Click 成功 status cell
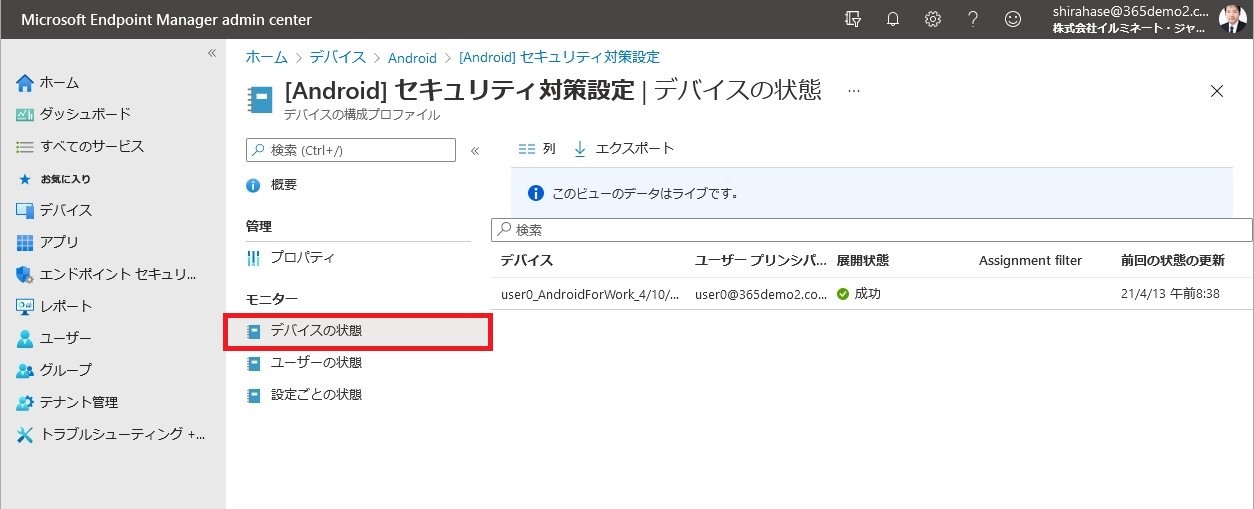Image resolution: width=1254 pixels, height=509 pixels. 859,294
